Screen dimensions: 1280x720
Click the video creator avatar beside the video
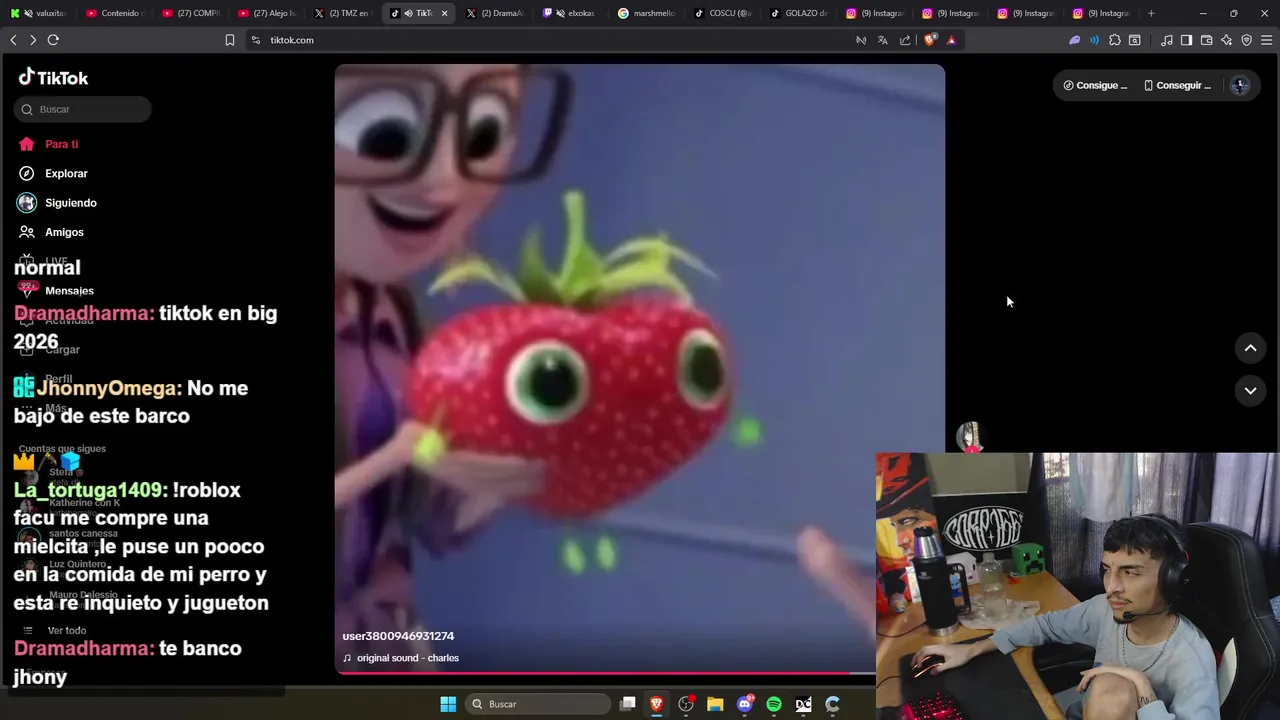[x=968, y=436]
